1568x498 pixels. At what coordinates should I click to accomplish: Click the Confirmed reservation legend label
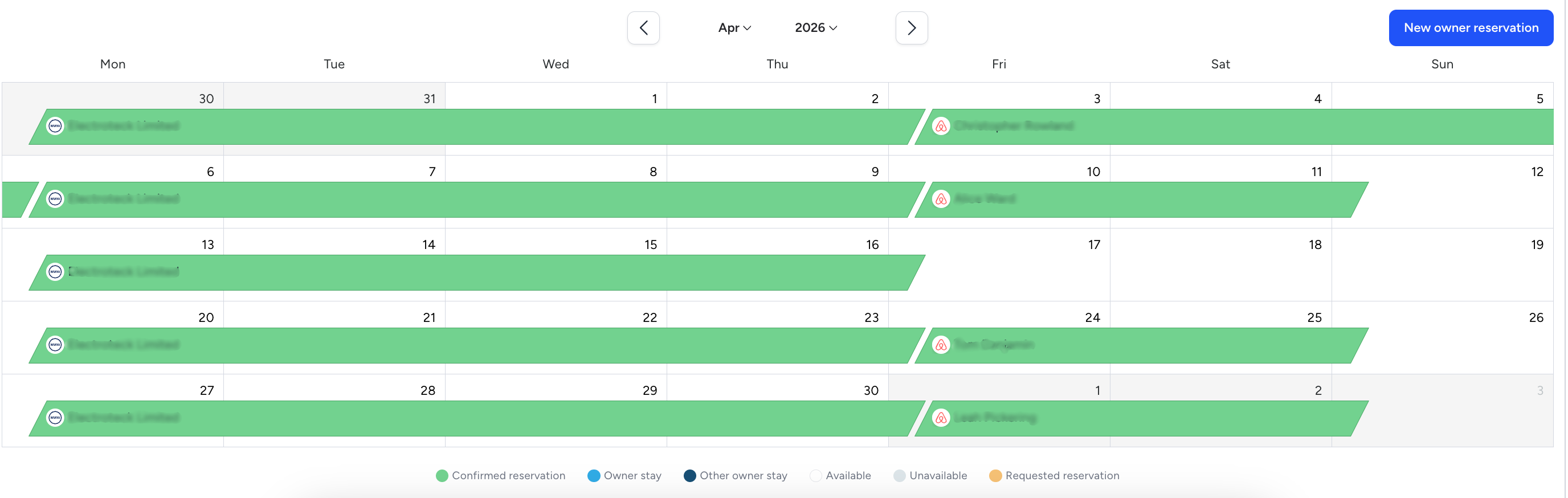point(508,476)
